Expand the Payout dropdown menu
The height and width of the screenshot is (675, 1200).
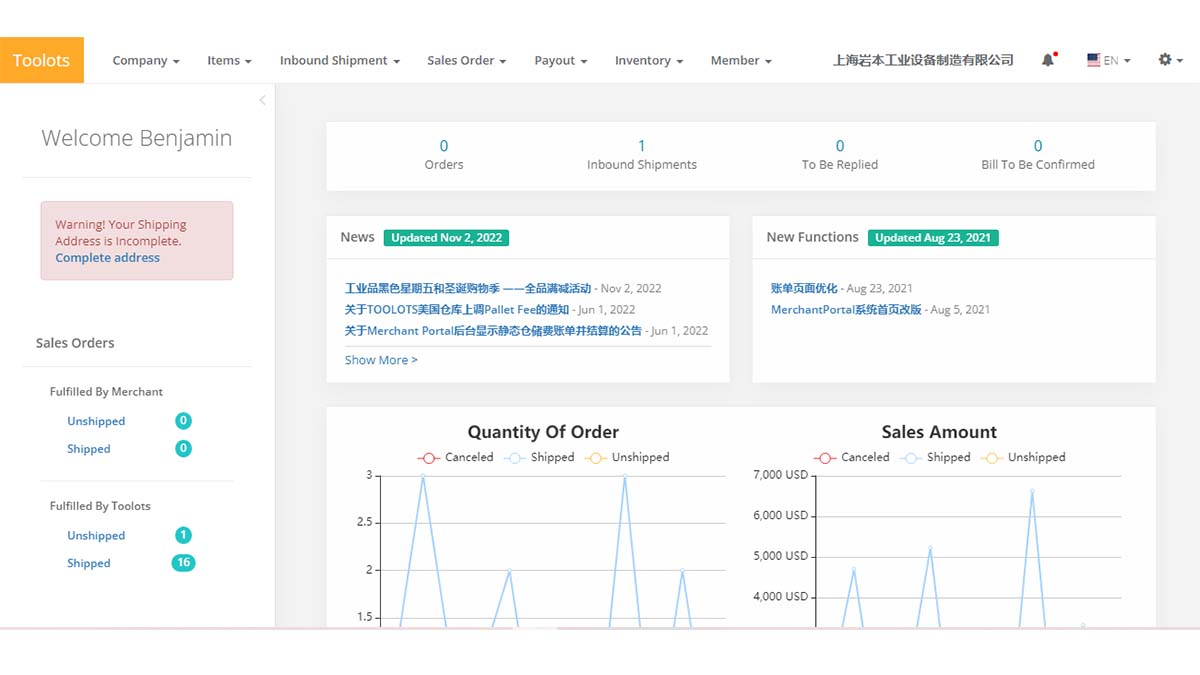tap(560, 60)
